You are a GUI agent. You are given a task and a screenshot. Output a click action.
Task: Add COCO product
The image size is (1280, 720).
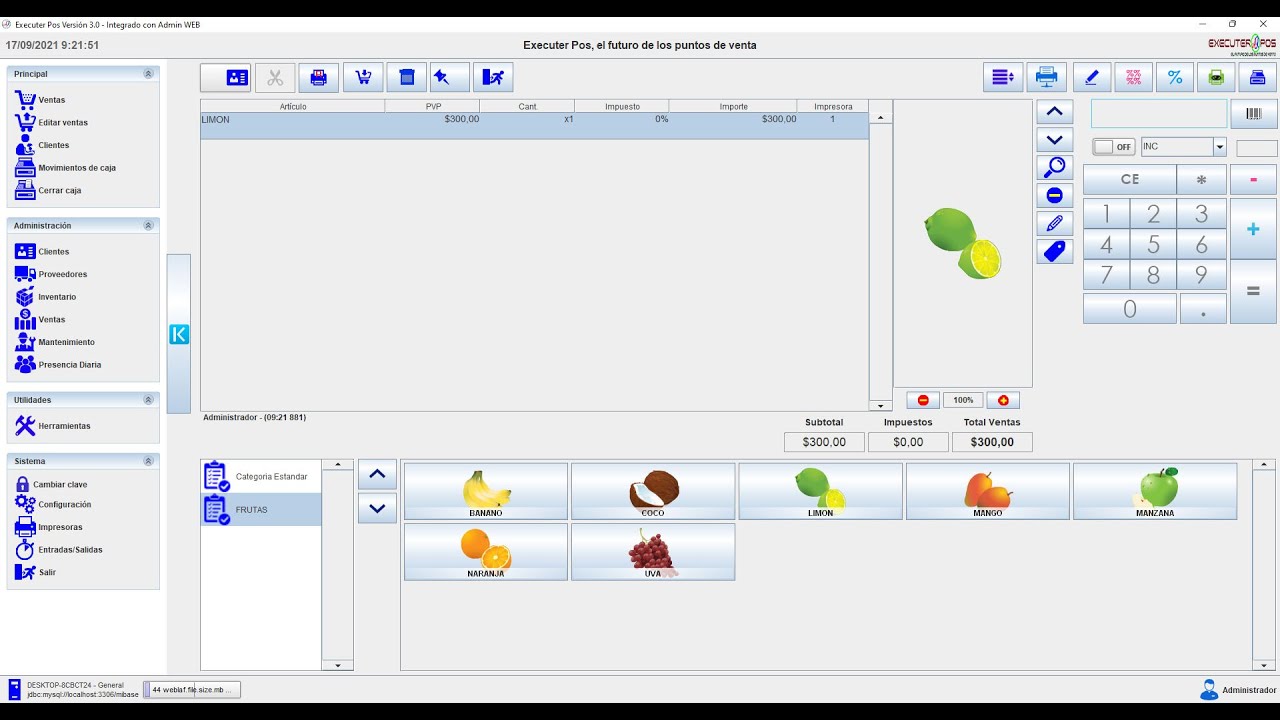tap(653, 491)
